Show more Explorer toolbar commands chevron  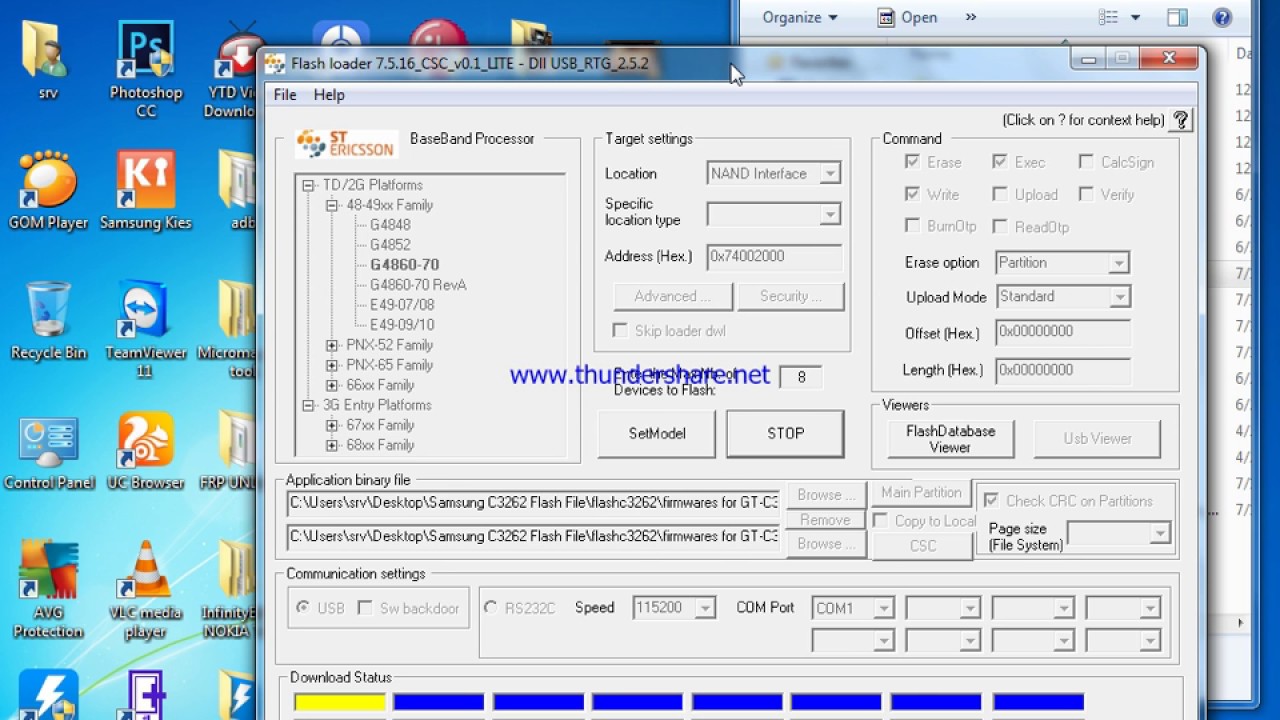[x=971, y=17]
